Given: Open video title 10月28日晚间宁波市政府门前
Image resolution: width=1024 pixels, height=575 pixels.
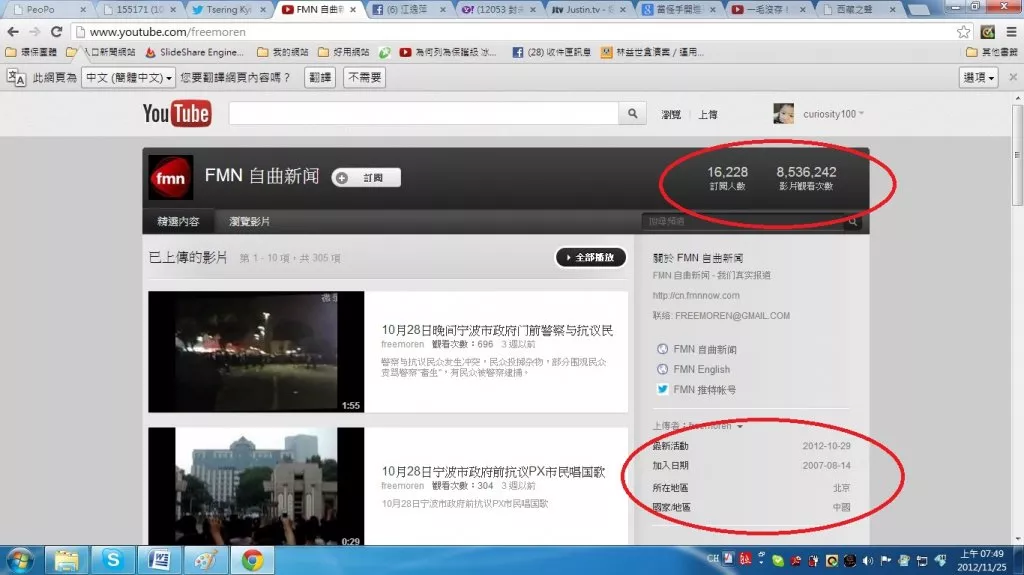Looking at the screenshot, I should (497, 331).
